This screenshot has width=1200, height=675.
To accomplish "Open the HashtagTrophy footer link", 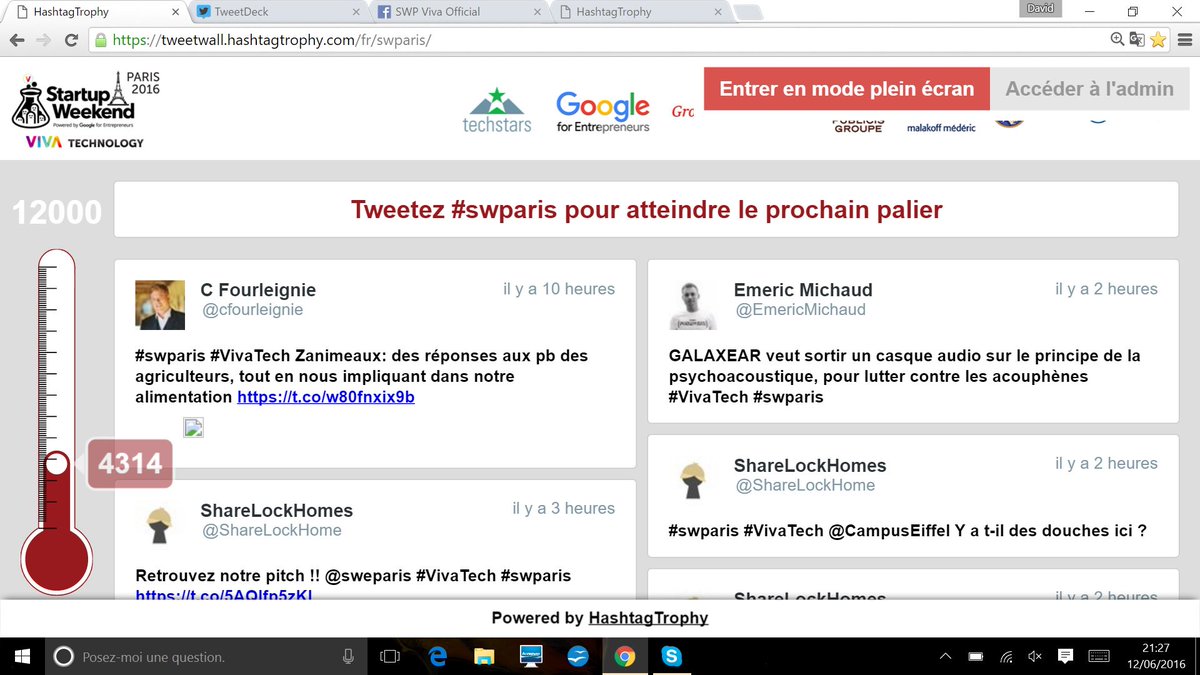I will click(648, 618).
